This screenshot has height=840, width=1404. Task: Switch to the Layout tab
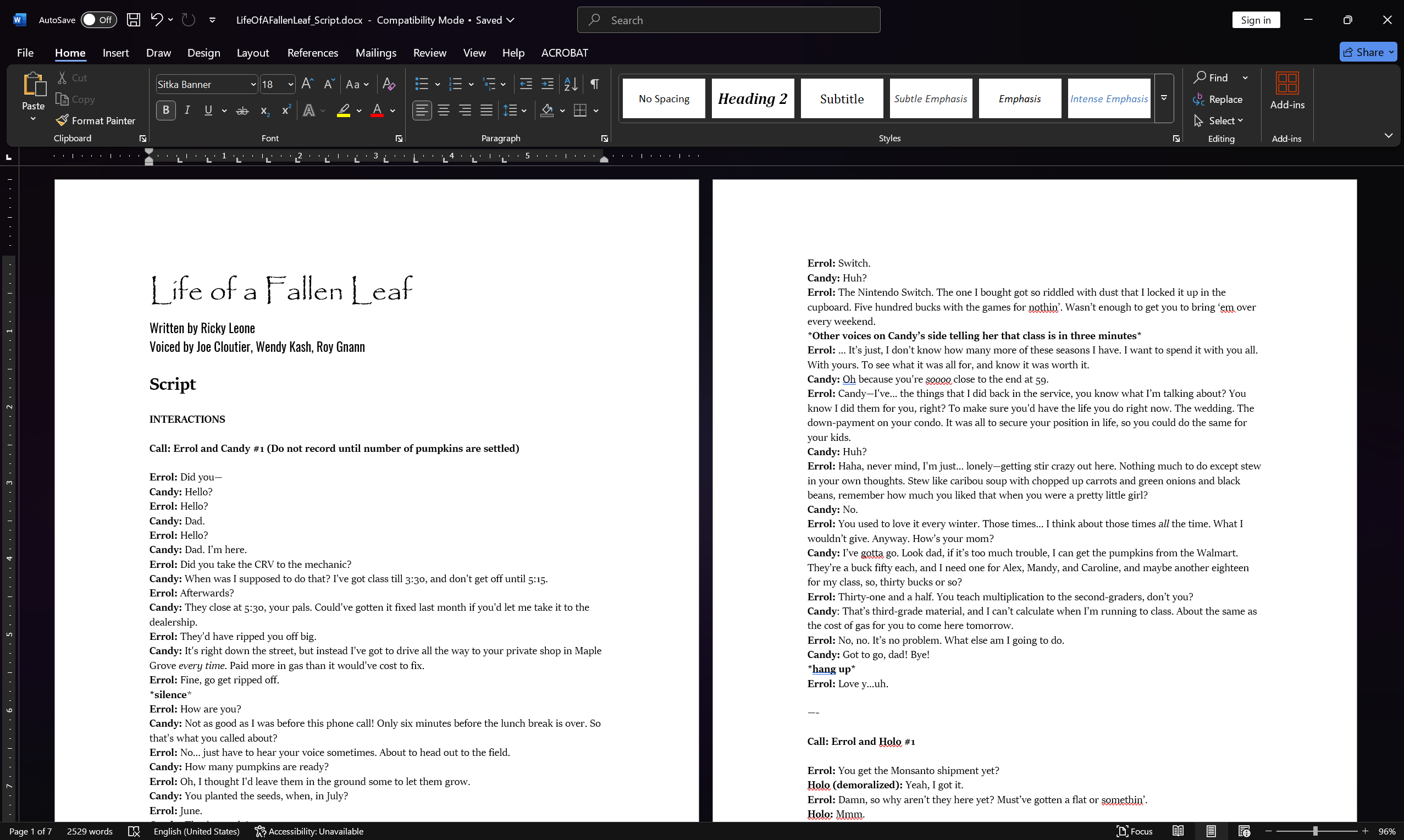(252, 53)
